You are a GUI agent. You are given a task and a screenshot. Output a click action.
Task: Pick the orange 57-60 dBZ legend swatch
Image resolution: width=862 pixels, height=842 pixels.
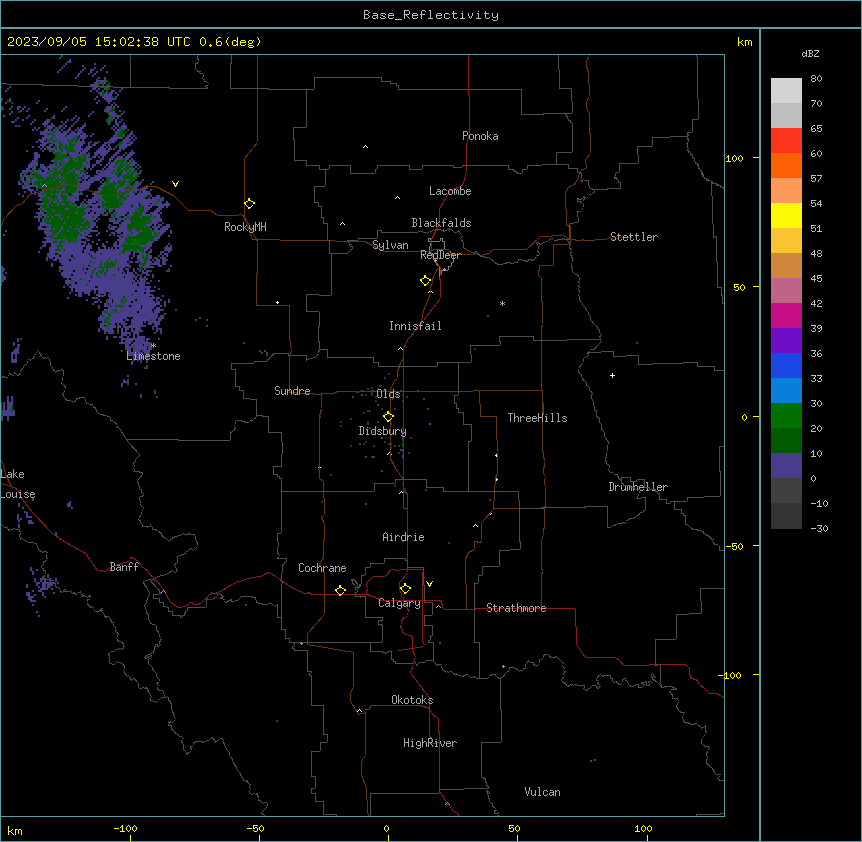coord(786,165)
